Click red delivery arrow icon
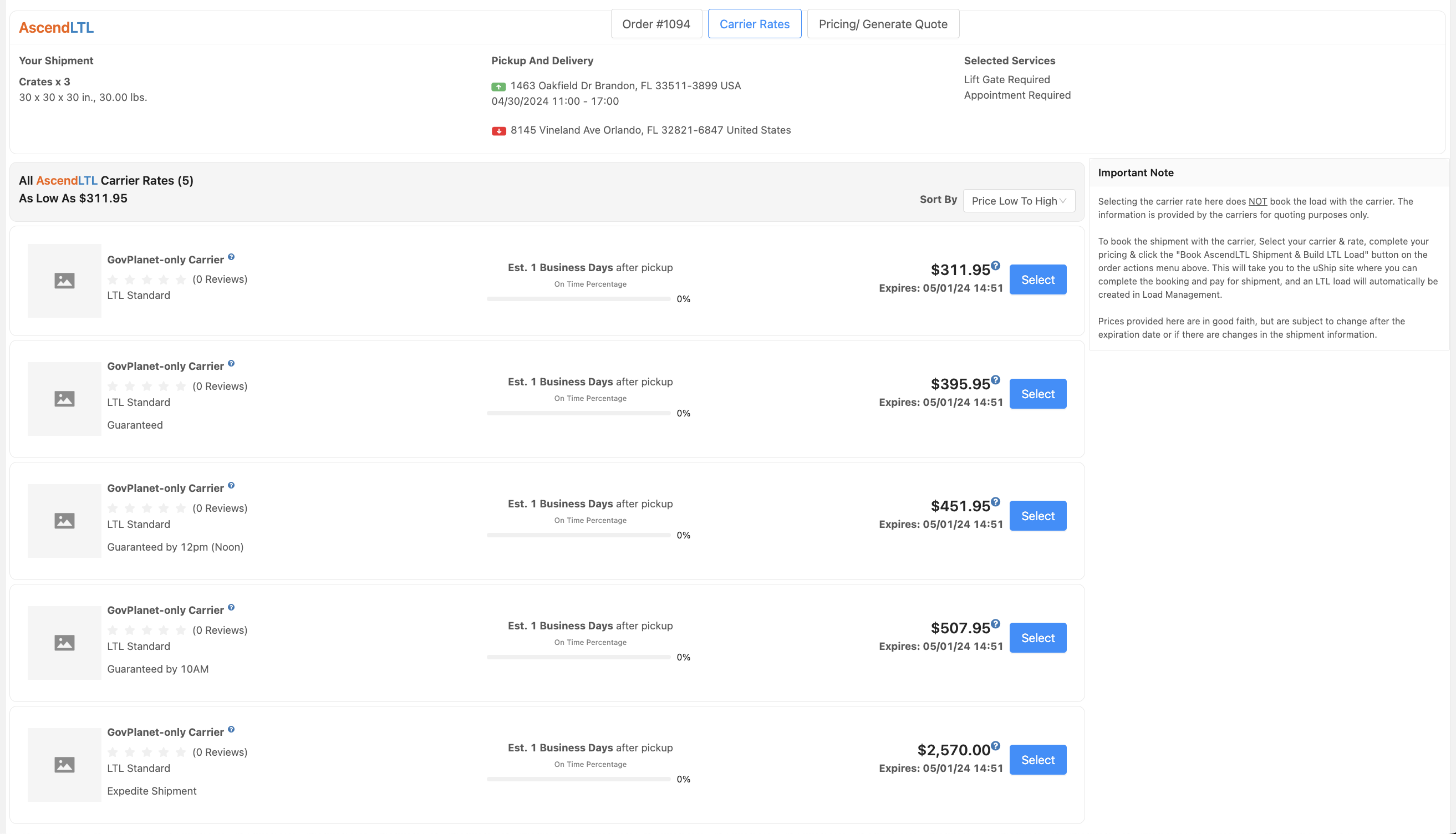 pyautogui.click(x=498, y=131)
